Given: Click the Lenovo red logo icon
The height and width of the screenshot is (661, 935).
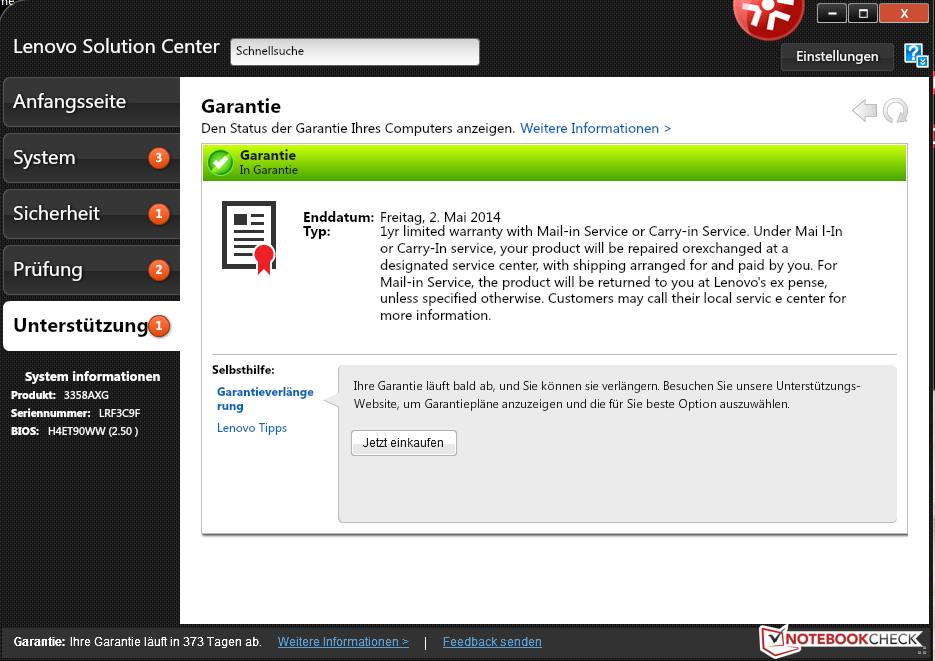Looking at the screenshot, I should click(768, 17).
